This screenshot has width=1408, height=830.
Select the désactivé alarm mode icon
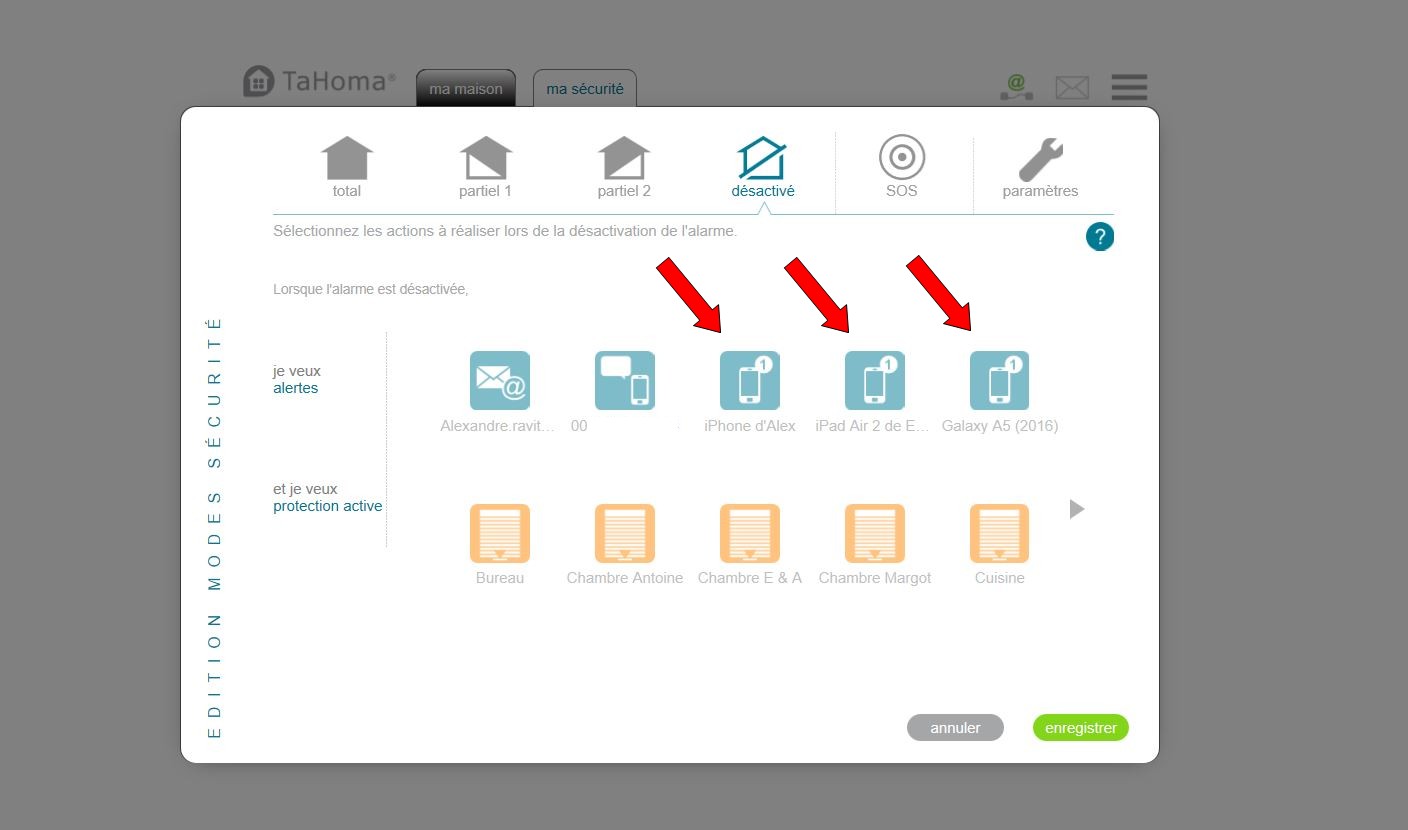762,158
